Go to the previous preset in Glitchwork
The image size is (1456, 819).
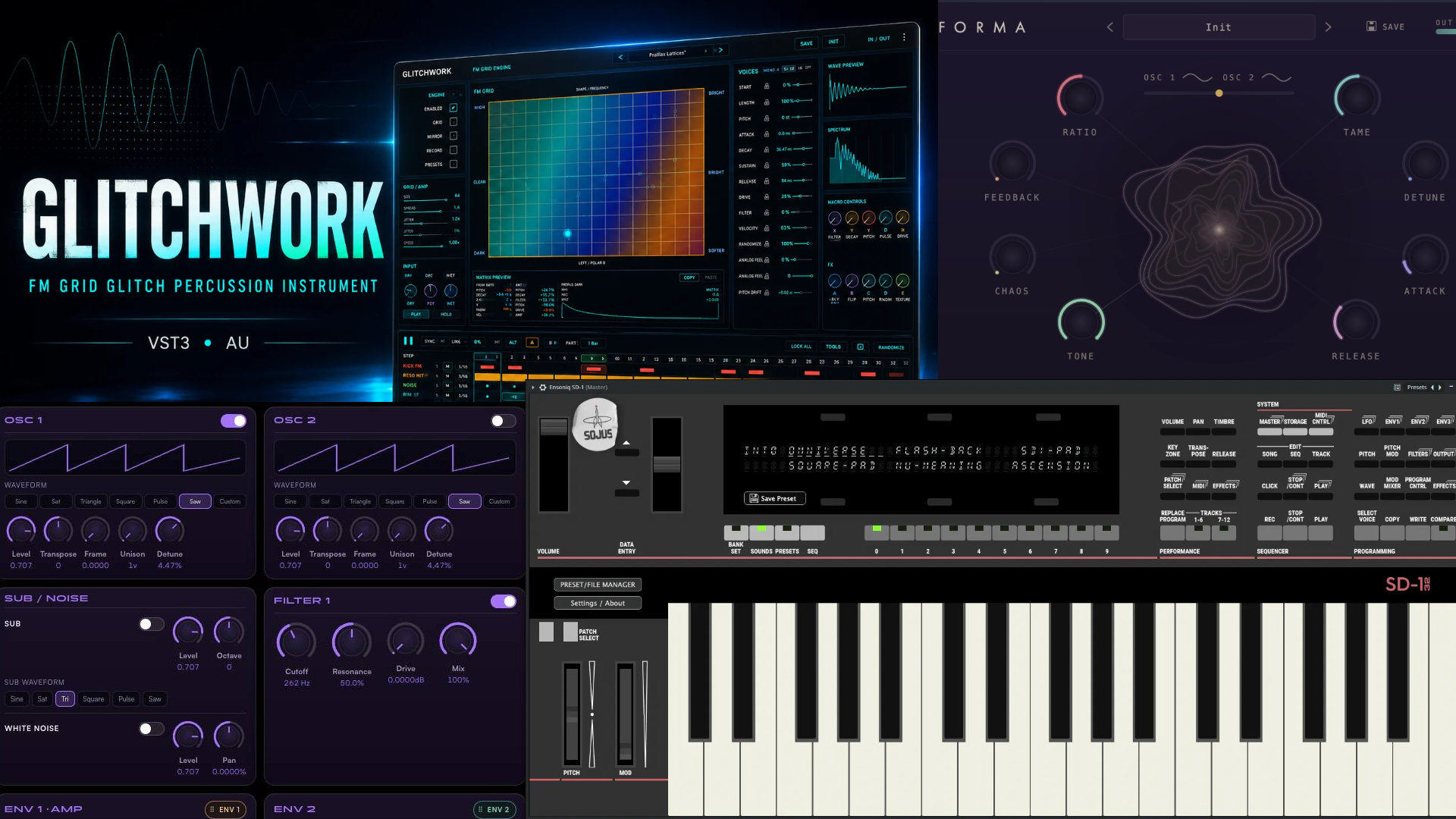[x=620, y=57]
